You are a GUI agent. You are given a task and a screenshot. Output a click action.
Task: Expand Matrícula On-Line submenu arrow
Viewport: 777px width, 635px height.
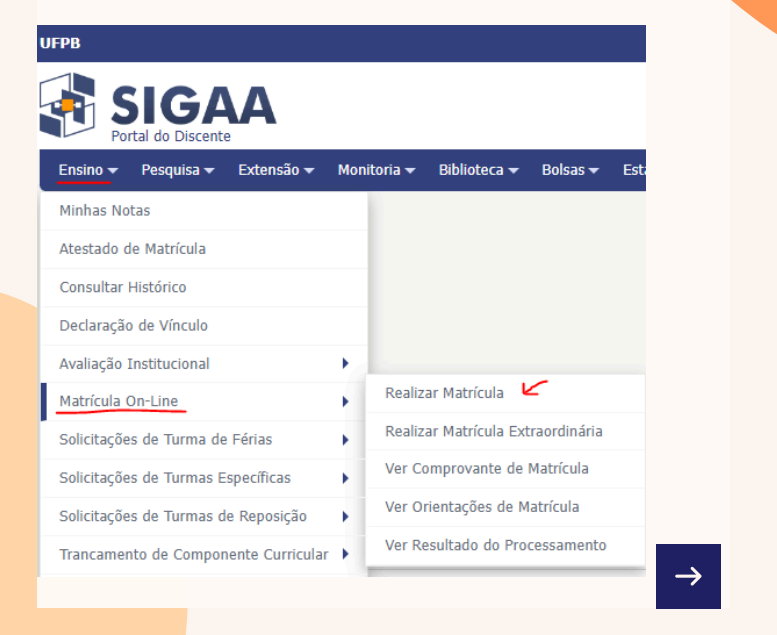point(345,402)
